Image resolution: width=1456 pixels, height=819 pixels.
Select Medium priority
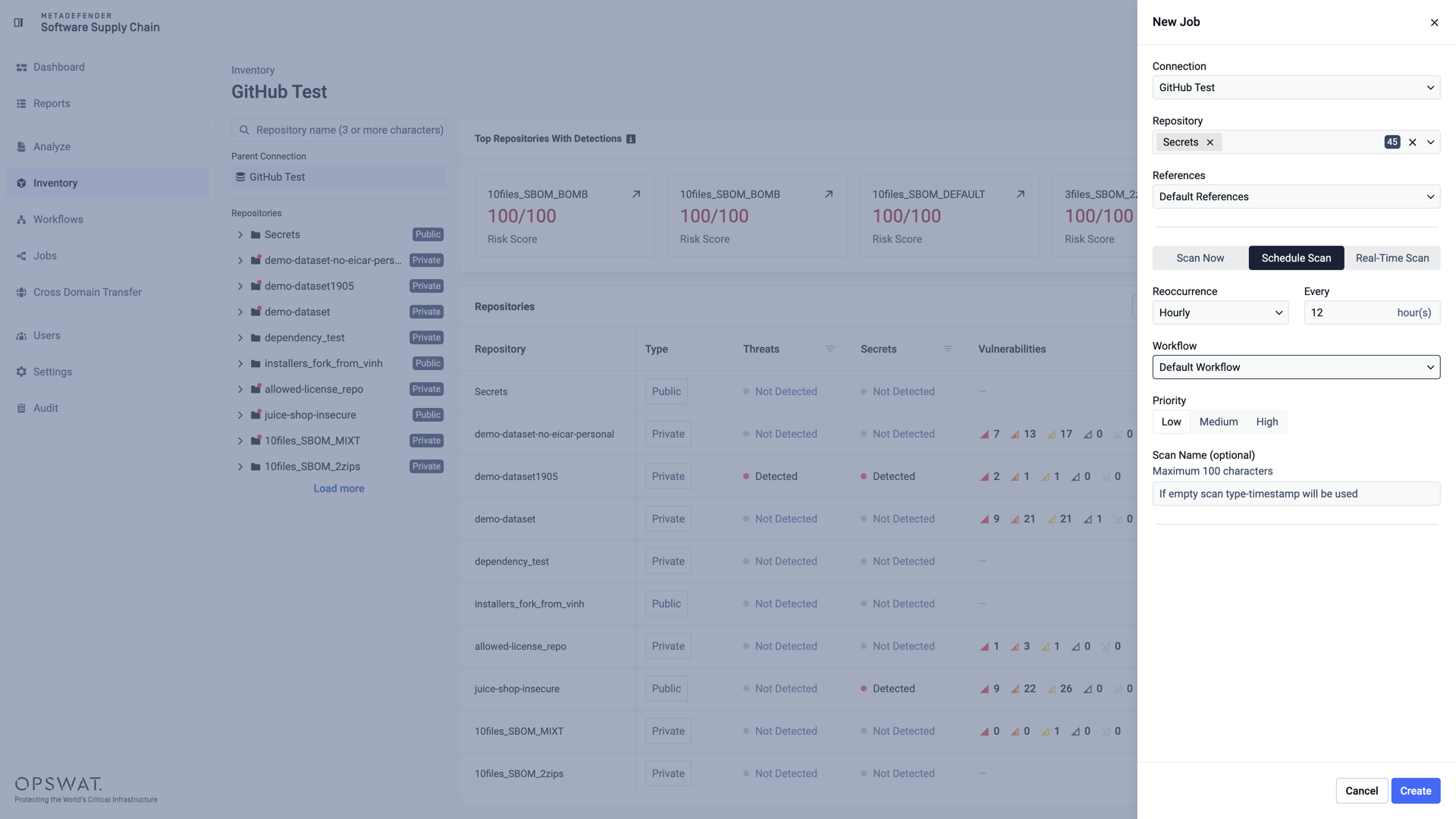pyautogui.click(x=1219, y=422)
